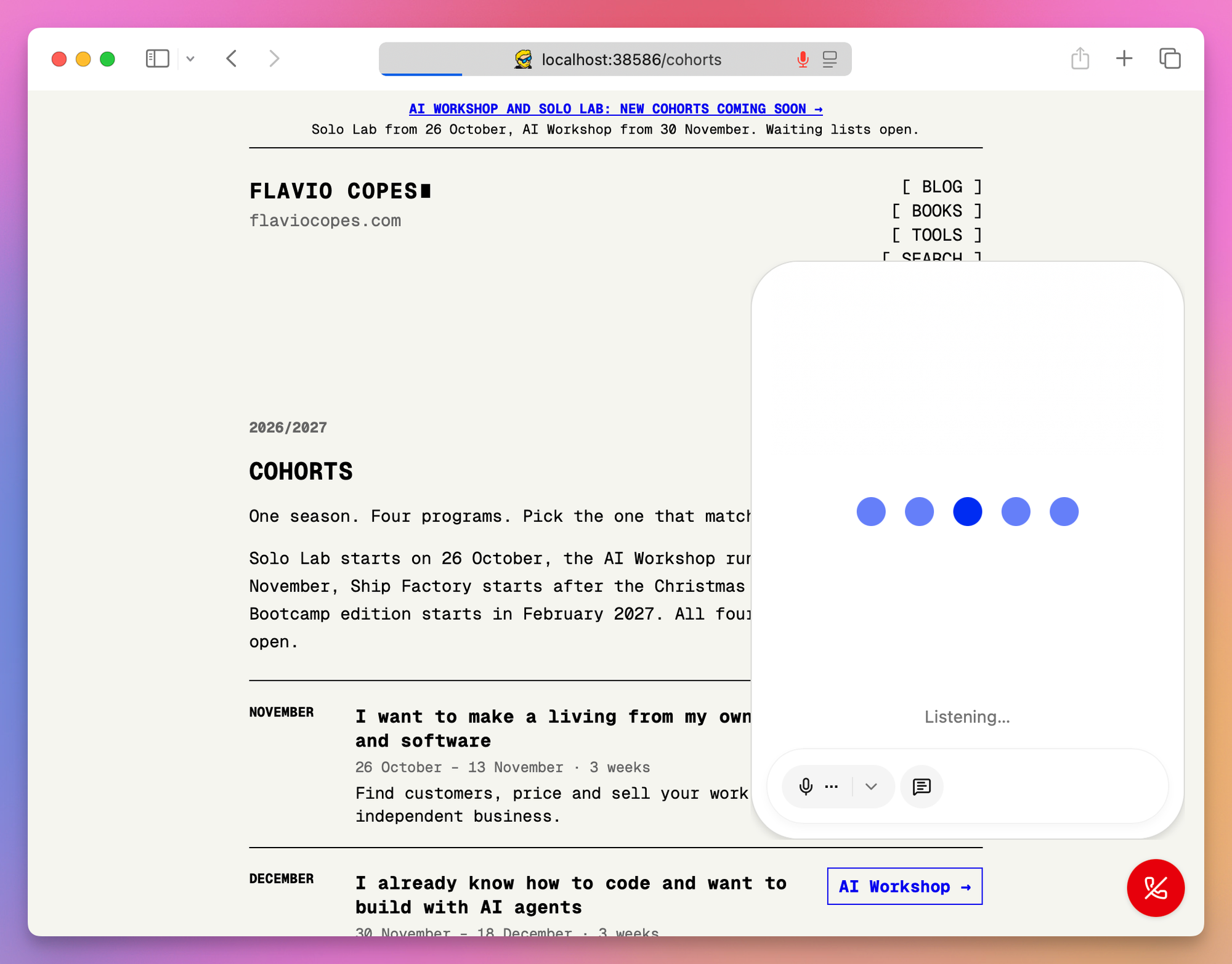Click the 'COHORTS' page heading
Image resolution: width=1232 pixels, height=964 pixels.
pyautogui.click(x=301, y=471)
